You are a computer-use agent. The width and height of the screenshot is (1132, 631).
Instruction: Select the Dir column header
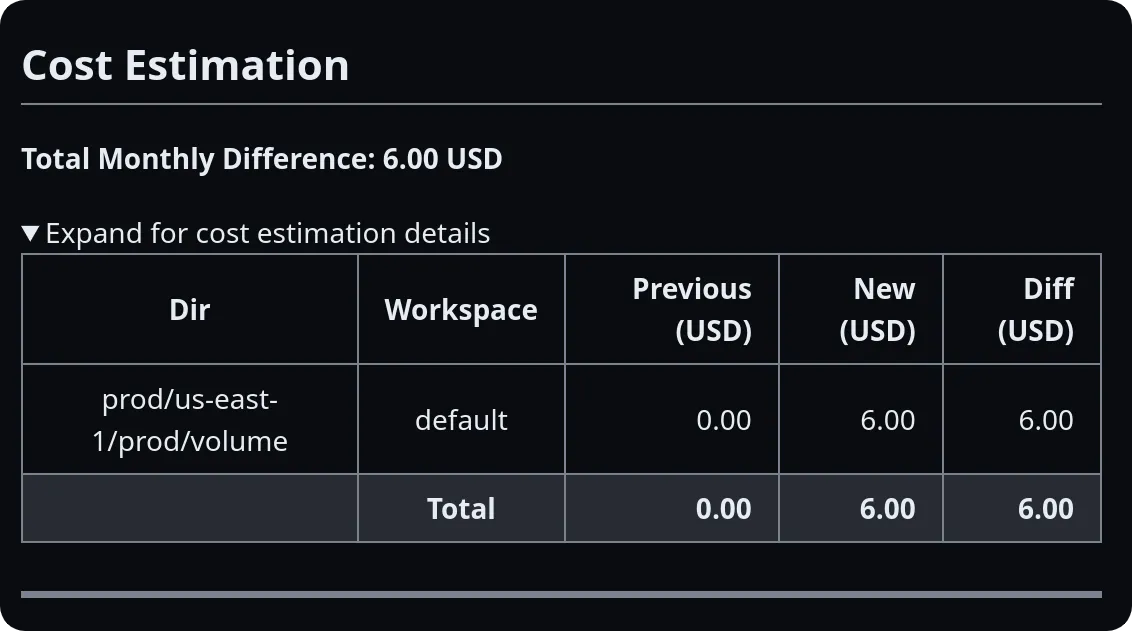[x=189, y=309]
